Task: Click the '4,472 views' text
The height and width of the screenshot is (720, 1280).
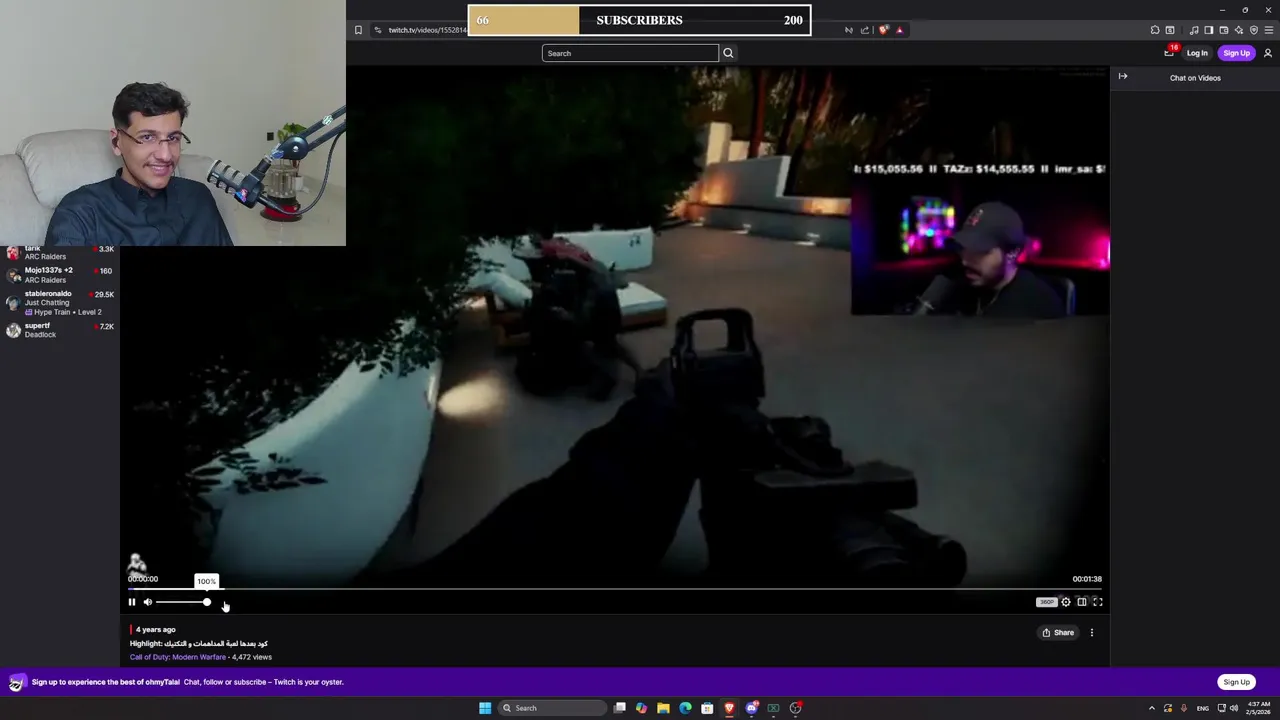Action: 251,657
